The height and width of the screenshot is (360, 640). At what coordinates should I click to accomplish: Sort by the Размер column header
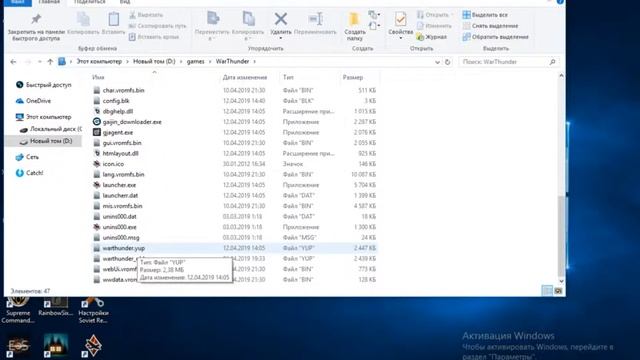point(353,77)
